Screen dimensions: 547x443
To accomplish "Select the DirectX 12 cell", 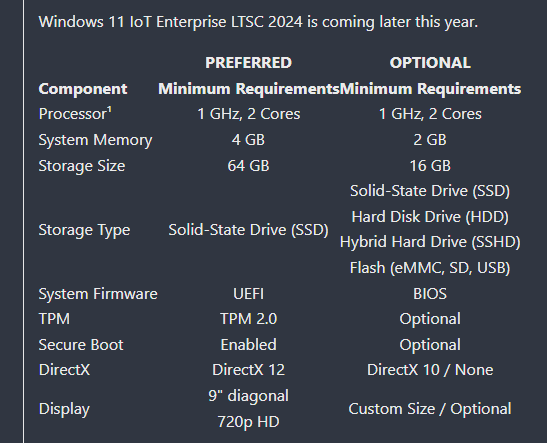I will coord(248,370).
